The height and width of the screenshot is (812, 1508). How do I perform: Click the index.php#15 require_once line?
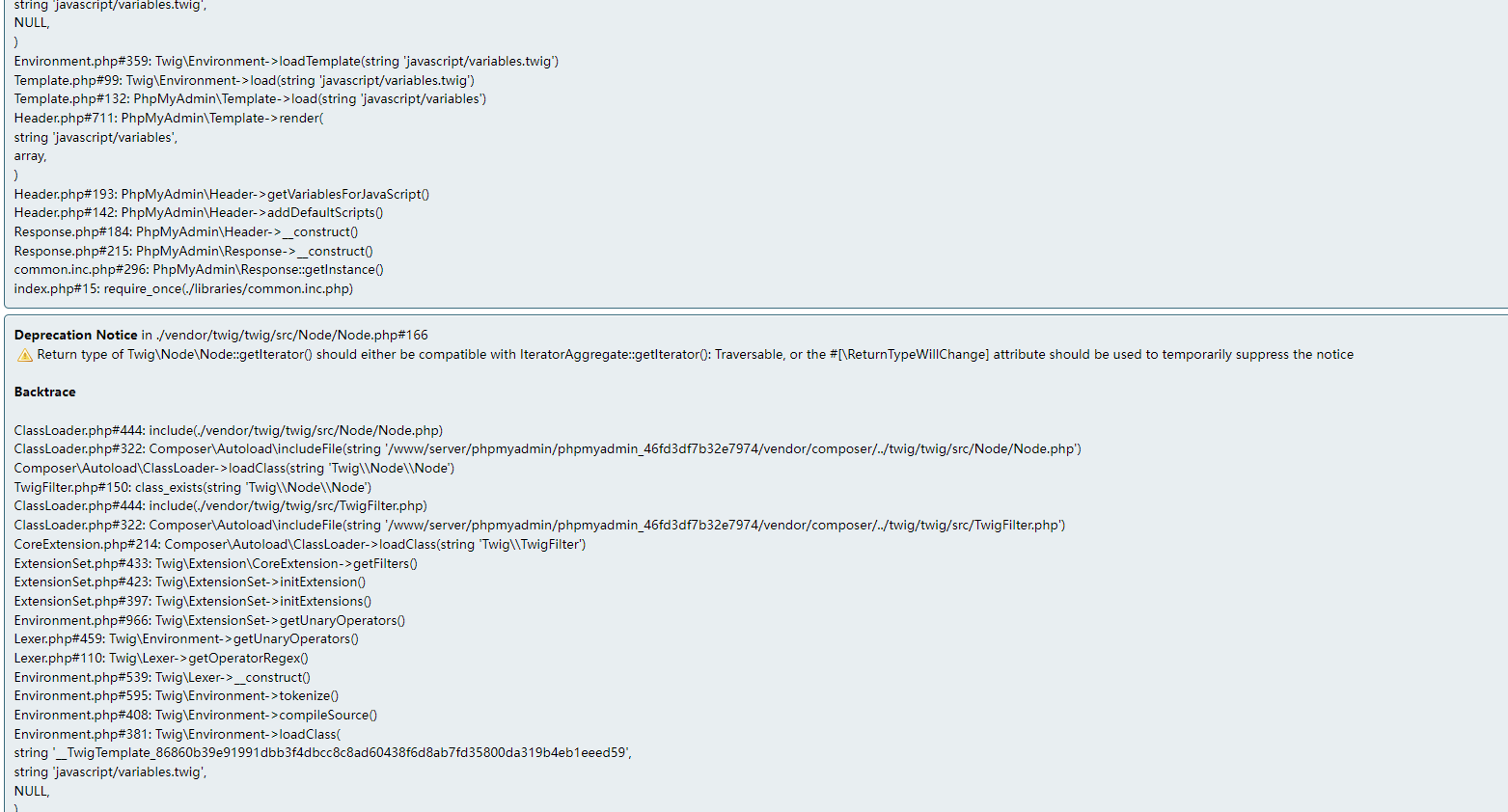[x=183, y=288]
